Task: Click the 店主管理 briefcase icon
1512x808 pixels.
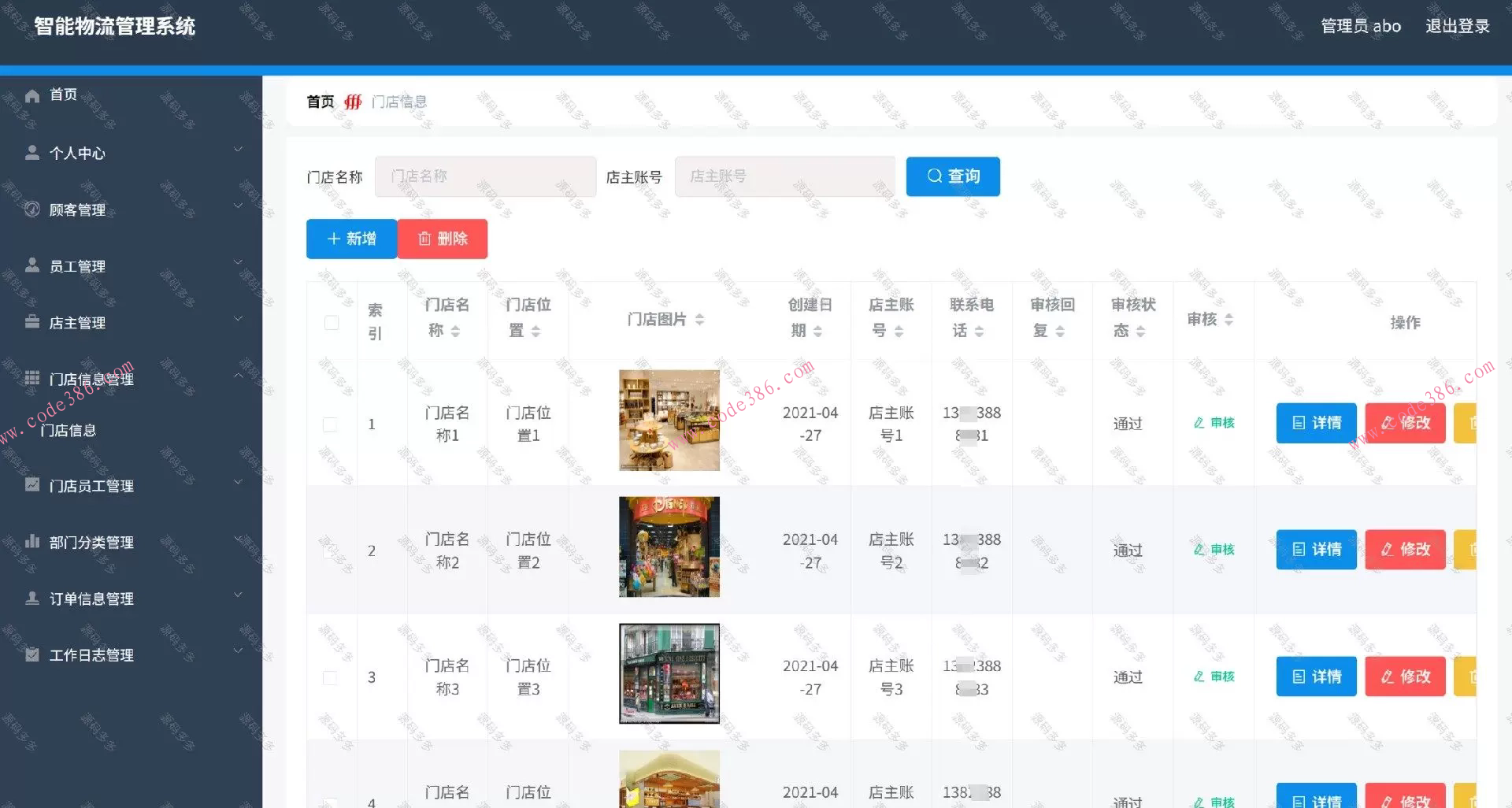Action: pyautogui.click(x=32, y=322)
